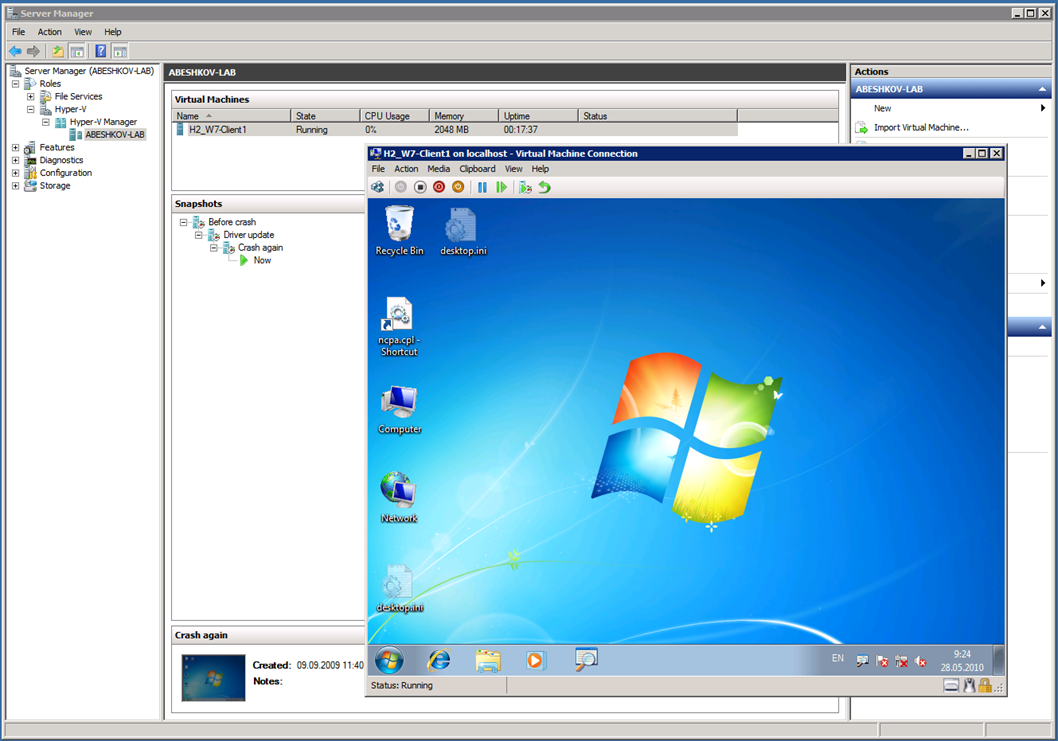Select the ABESHKOV-LAB tree item

tap(115, 134)
